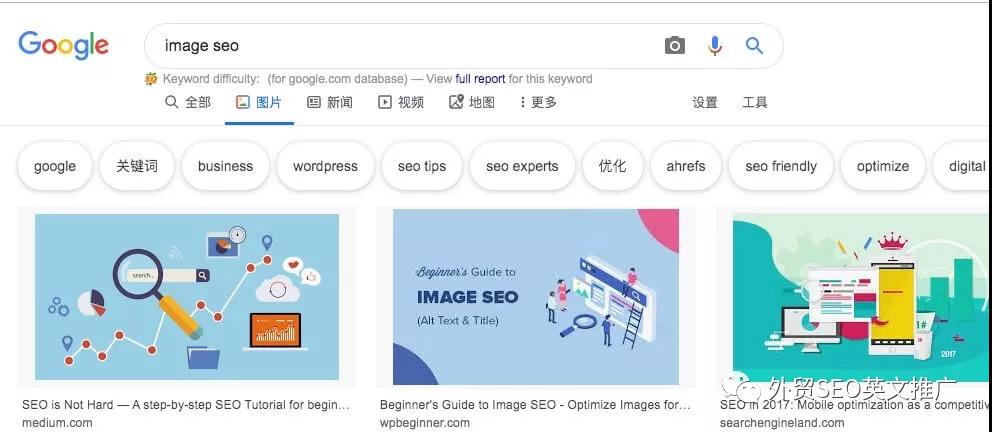This screenshot has height=432, width=992.
Task: Open the Beginner's Guide to Image SEO thumbnail
Action: point(536,297)
